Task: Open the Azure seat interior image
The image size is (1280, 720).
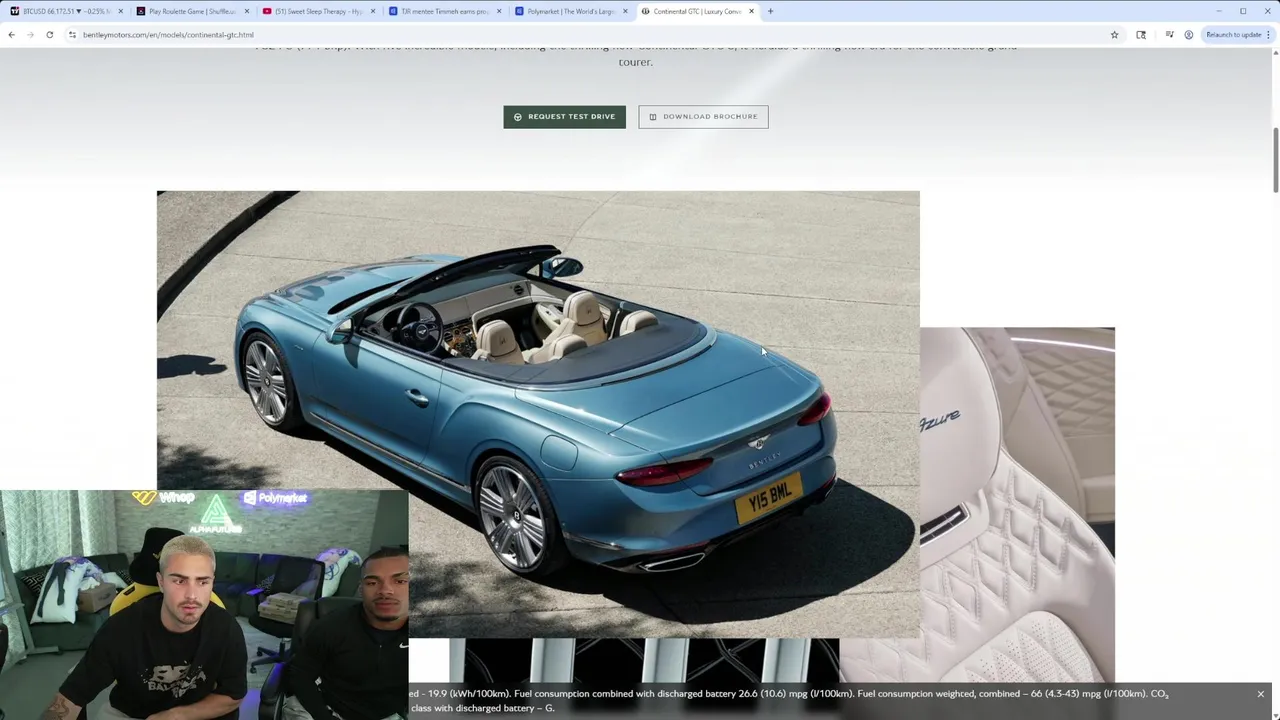Action: [1017, 505]
